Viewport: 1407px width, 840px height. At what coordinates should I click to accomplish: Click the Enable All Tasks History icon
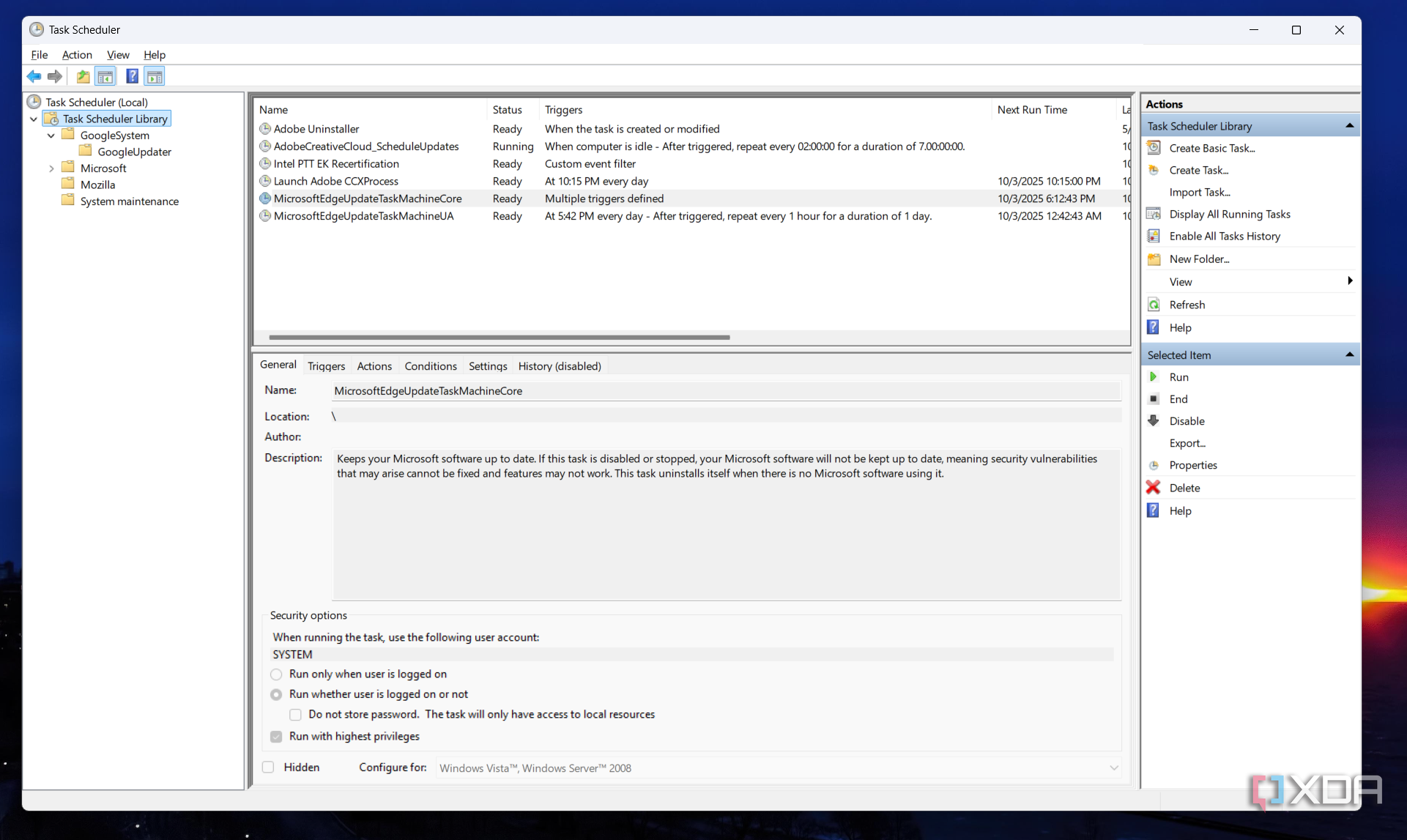click(1154, 236)
